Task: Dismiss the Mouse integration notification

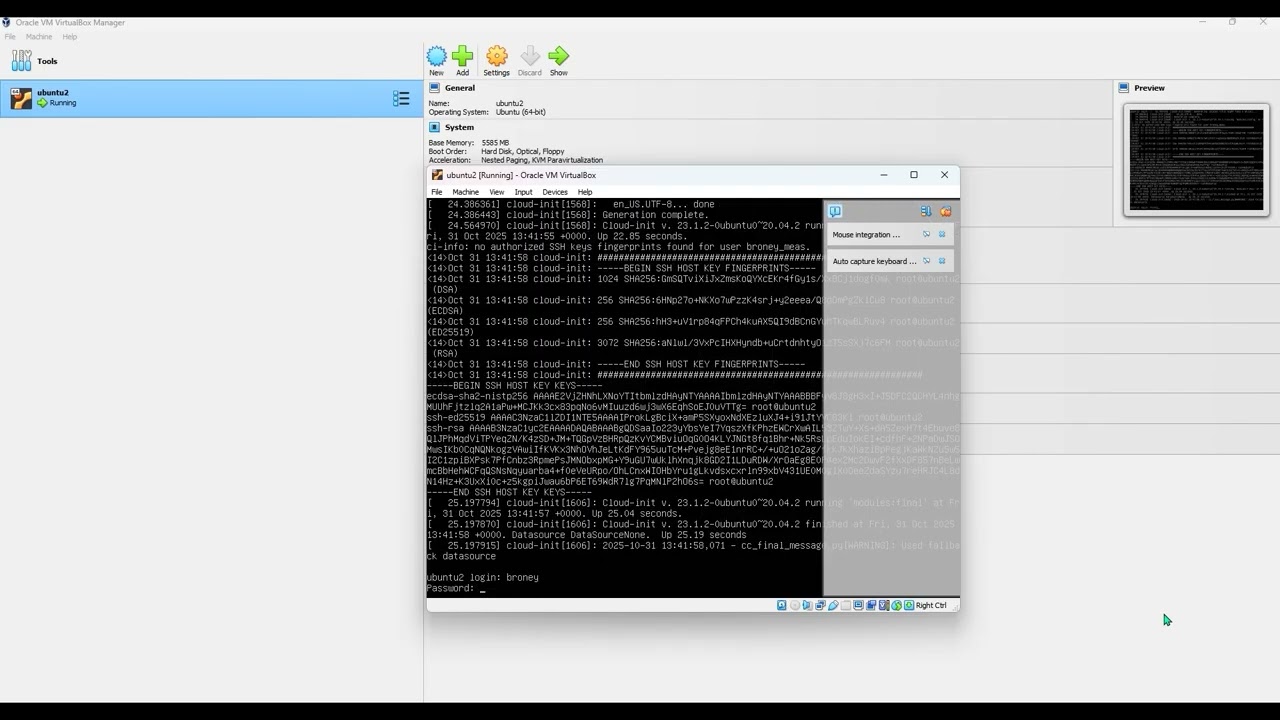Action: [x=942, y=234]
